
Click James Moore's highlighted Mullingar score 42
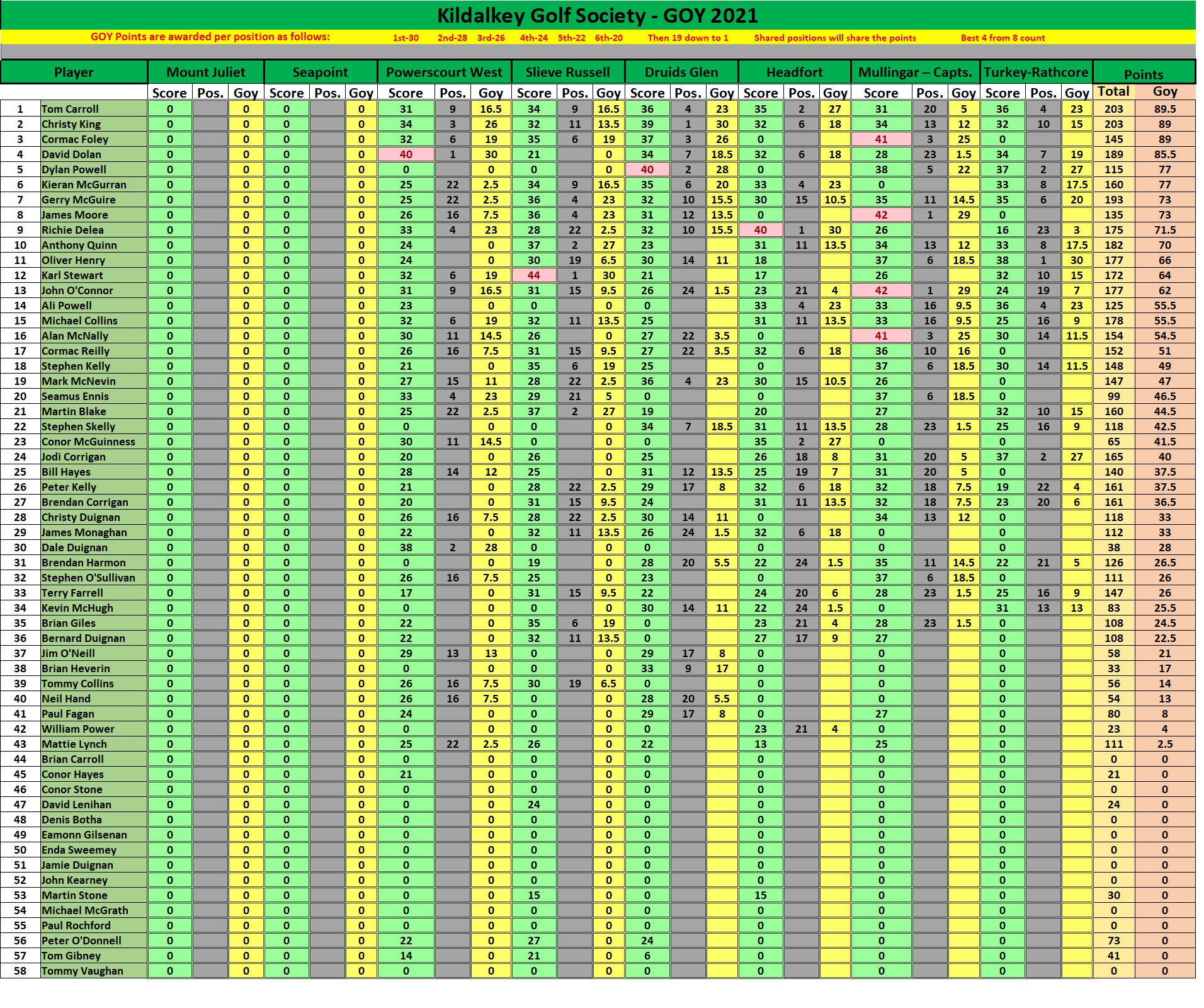click(x=881, y=215)
